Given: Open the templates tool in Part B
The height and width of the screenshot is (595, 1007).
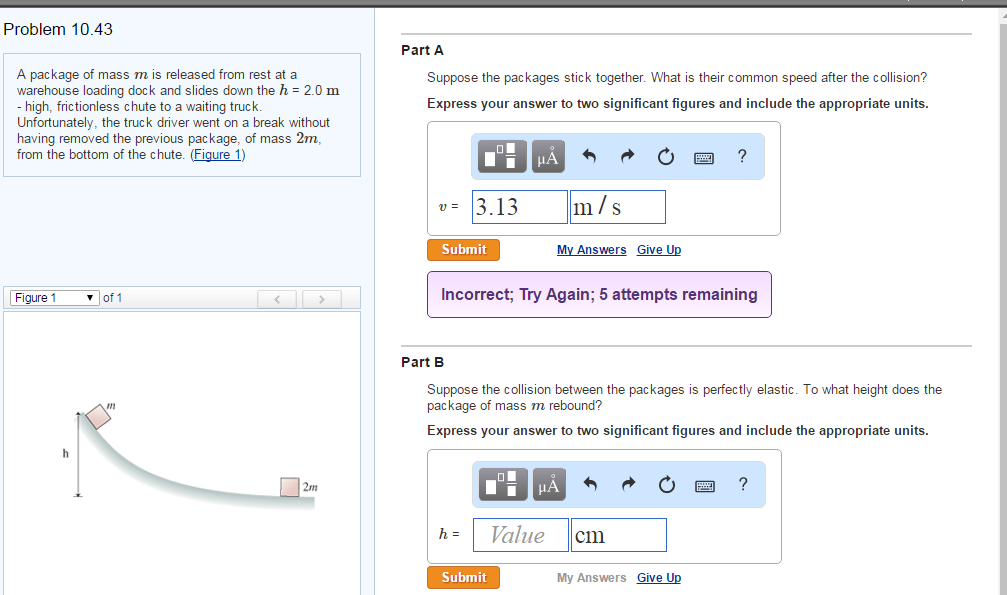Looking at the screenshot, I should (x=503, y=485).
